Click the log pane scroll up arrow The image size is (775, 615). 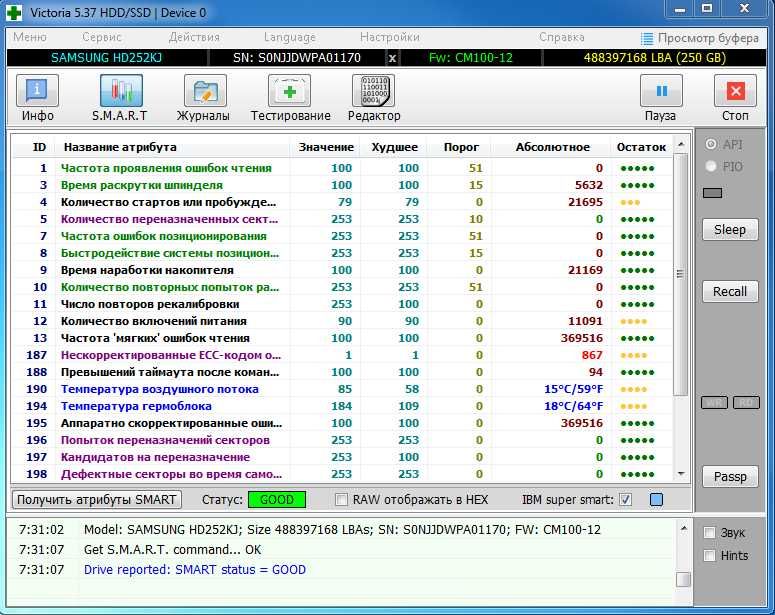(684, 528)
